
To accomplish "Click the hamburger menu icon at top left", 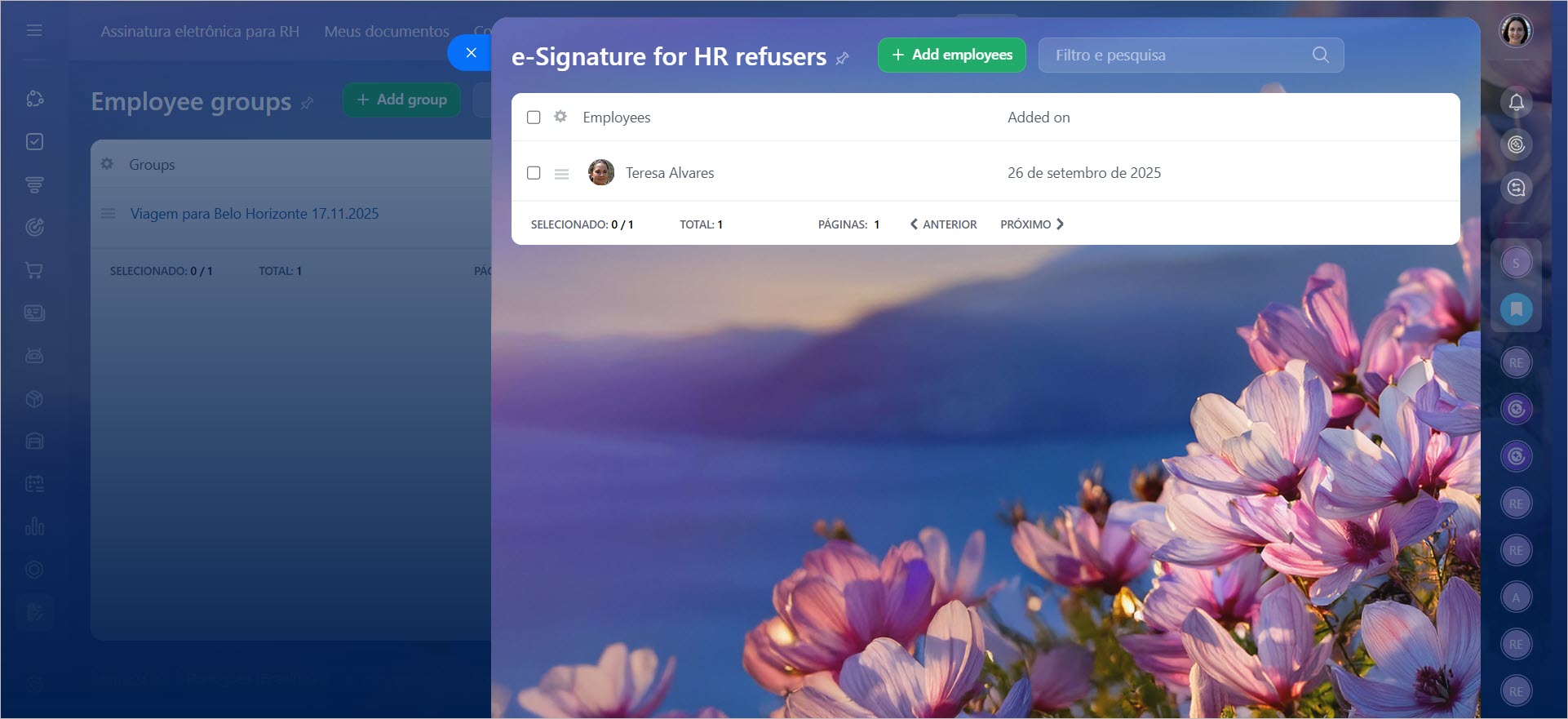I will (34, 30).
